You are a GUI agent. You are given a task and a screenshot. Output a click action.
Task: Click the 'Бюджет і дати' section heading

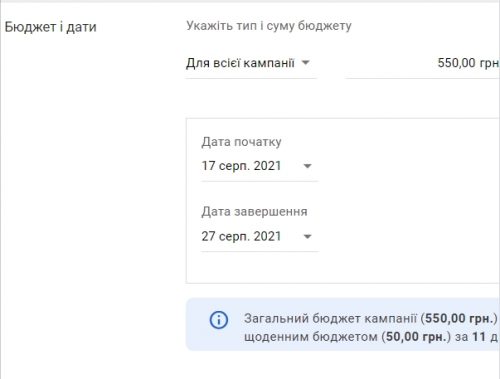tap(51, 27)
